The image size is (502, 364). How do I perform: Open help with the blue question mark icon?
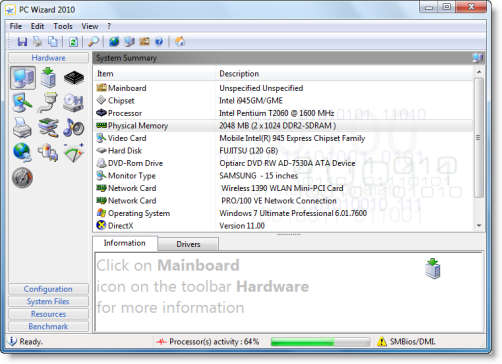(159, 42)
